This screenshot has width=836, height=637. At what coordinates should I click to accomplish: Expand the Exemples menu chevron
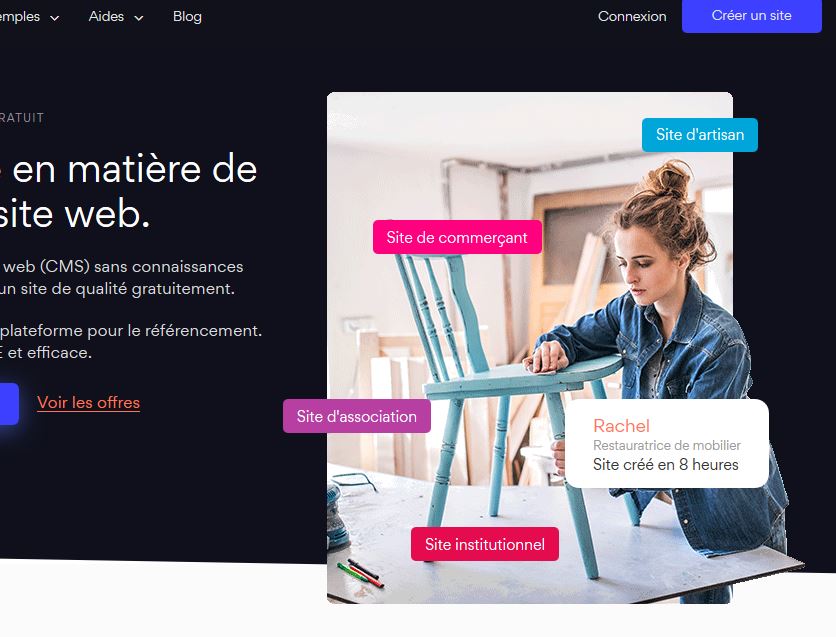pyautogui.click(x=54, y=18)
